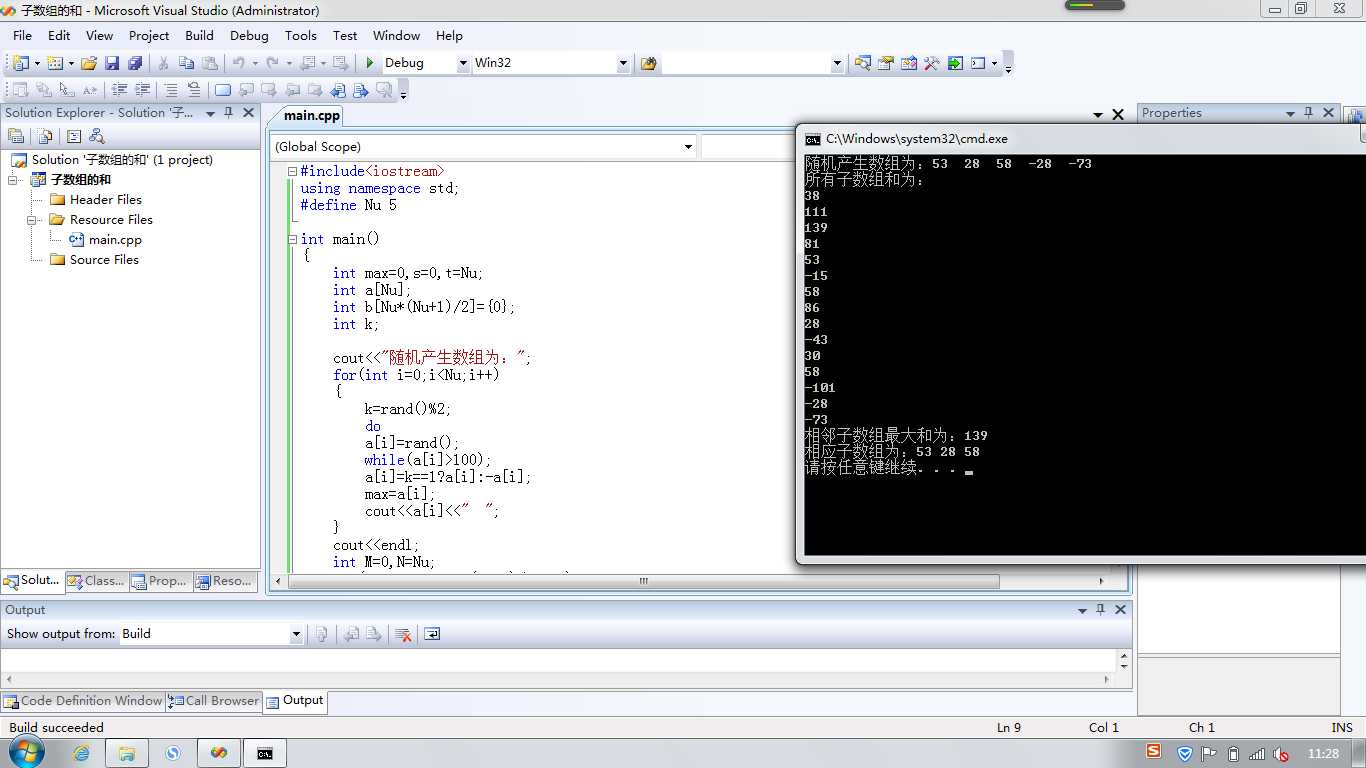This screenshot has height=768, width=1366.
Task: Toggle the Output panel pin
Action: point(1101,609)
